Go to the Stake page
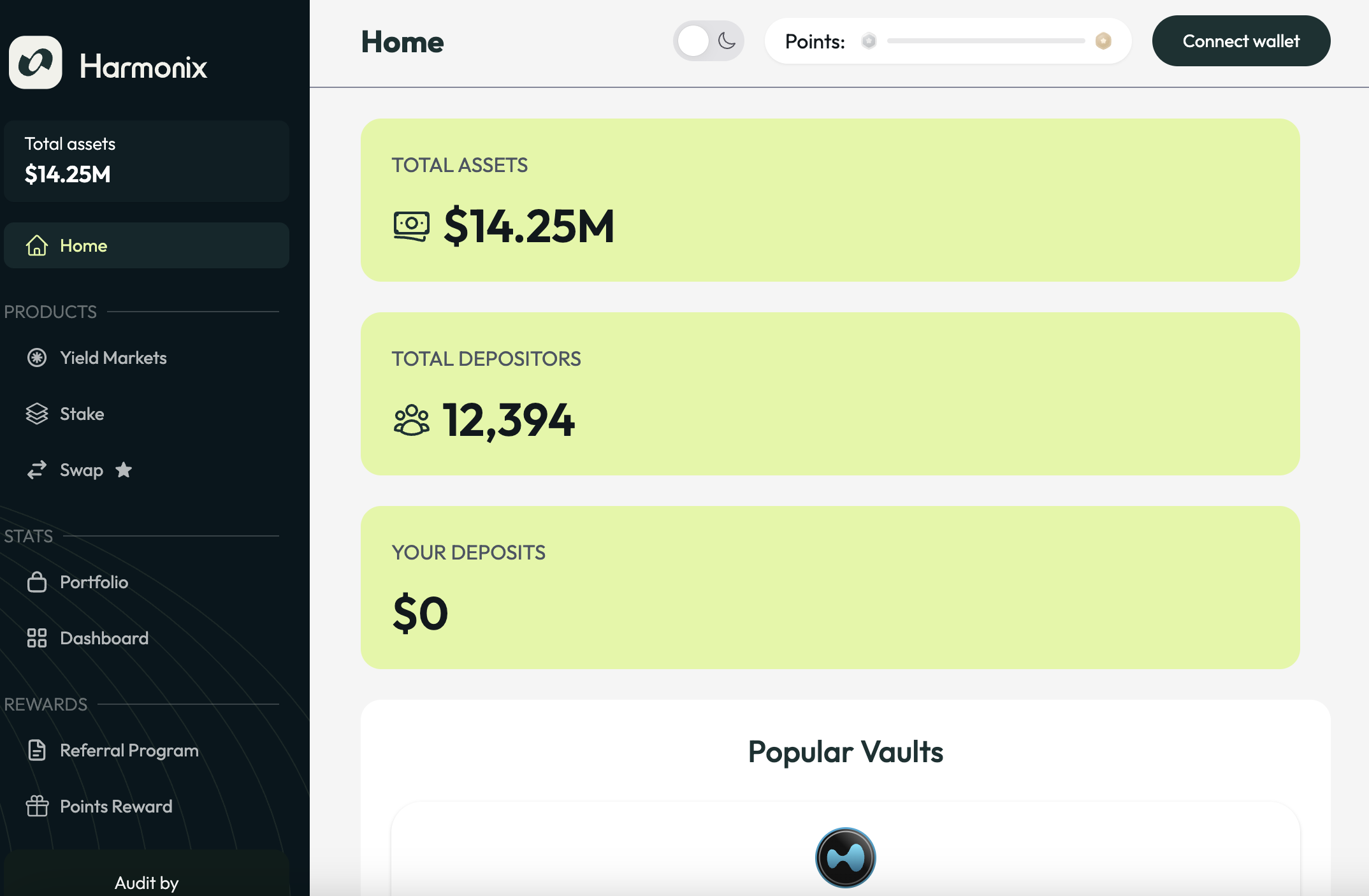1369x896 pixels. click(x=82, y=414)
